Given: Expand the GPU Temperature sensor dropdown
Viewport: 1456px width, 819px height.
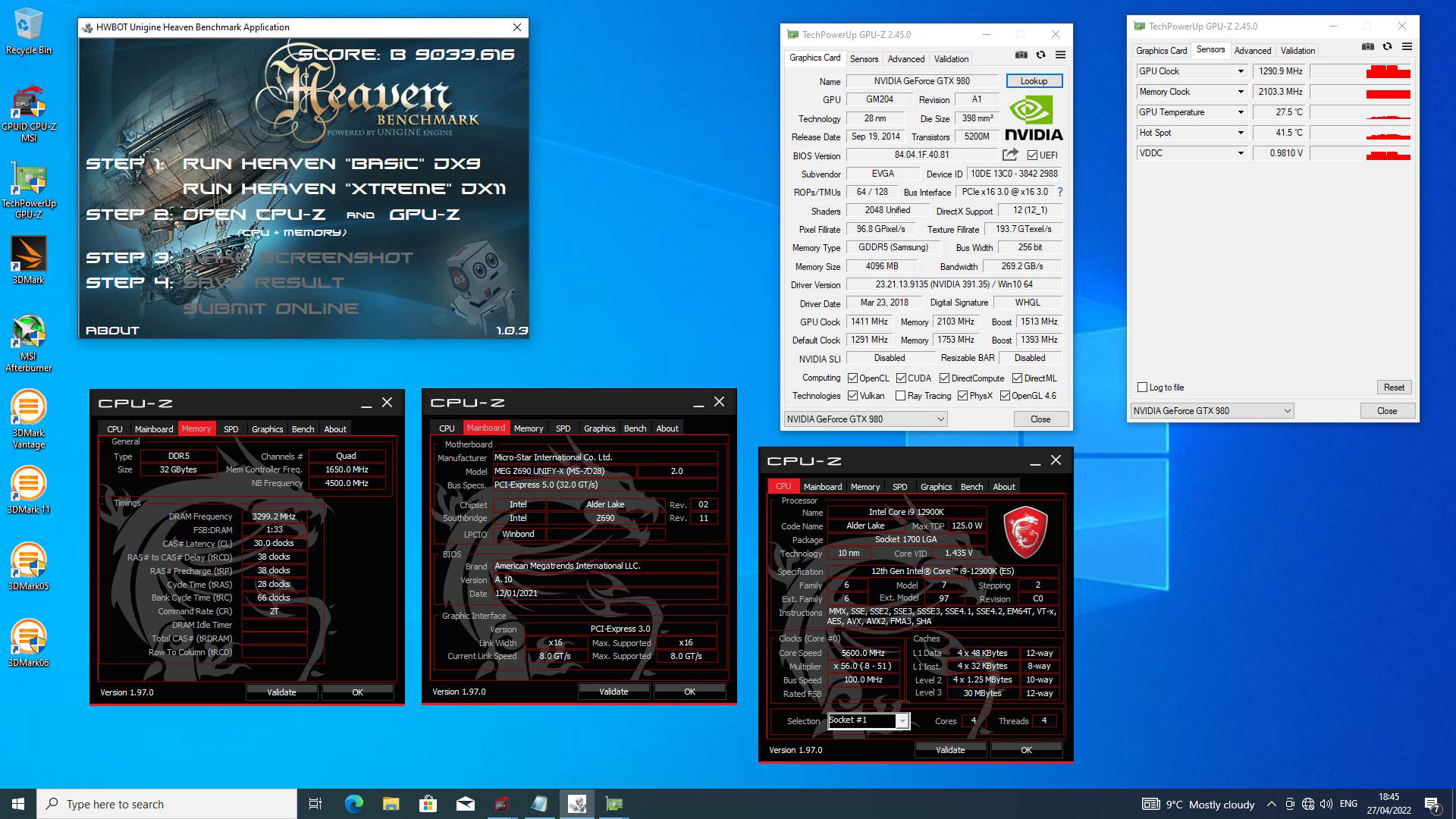Looking at the screenshot, I should 1241,112.
